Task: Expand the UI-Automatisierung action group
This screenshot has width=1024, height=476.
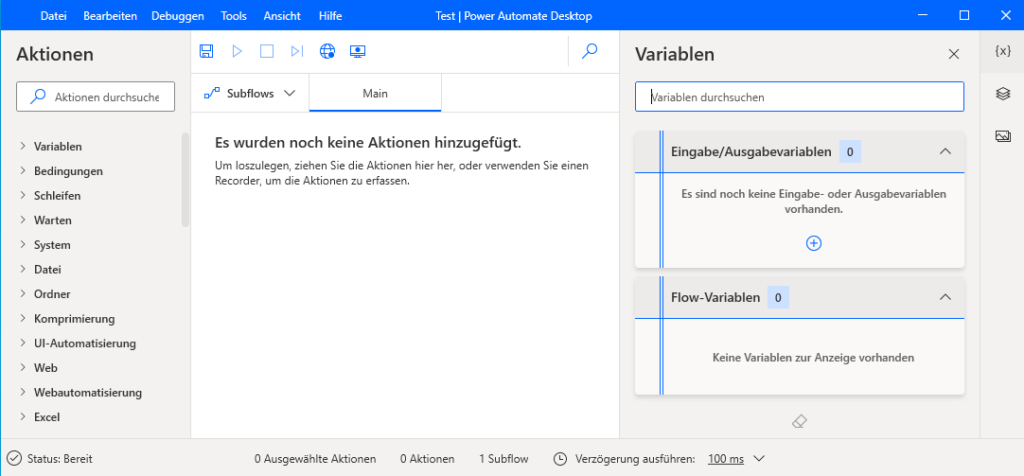Action: click(x=24, y=343)
